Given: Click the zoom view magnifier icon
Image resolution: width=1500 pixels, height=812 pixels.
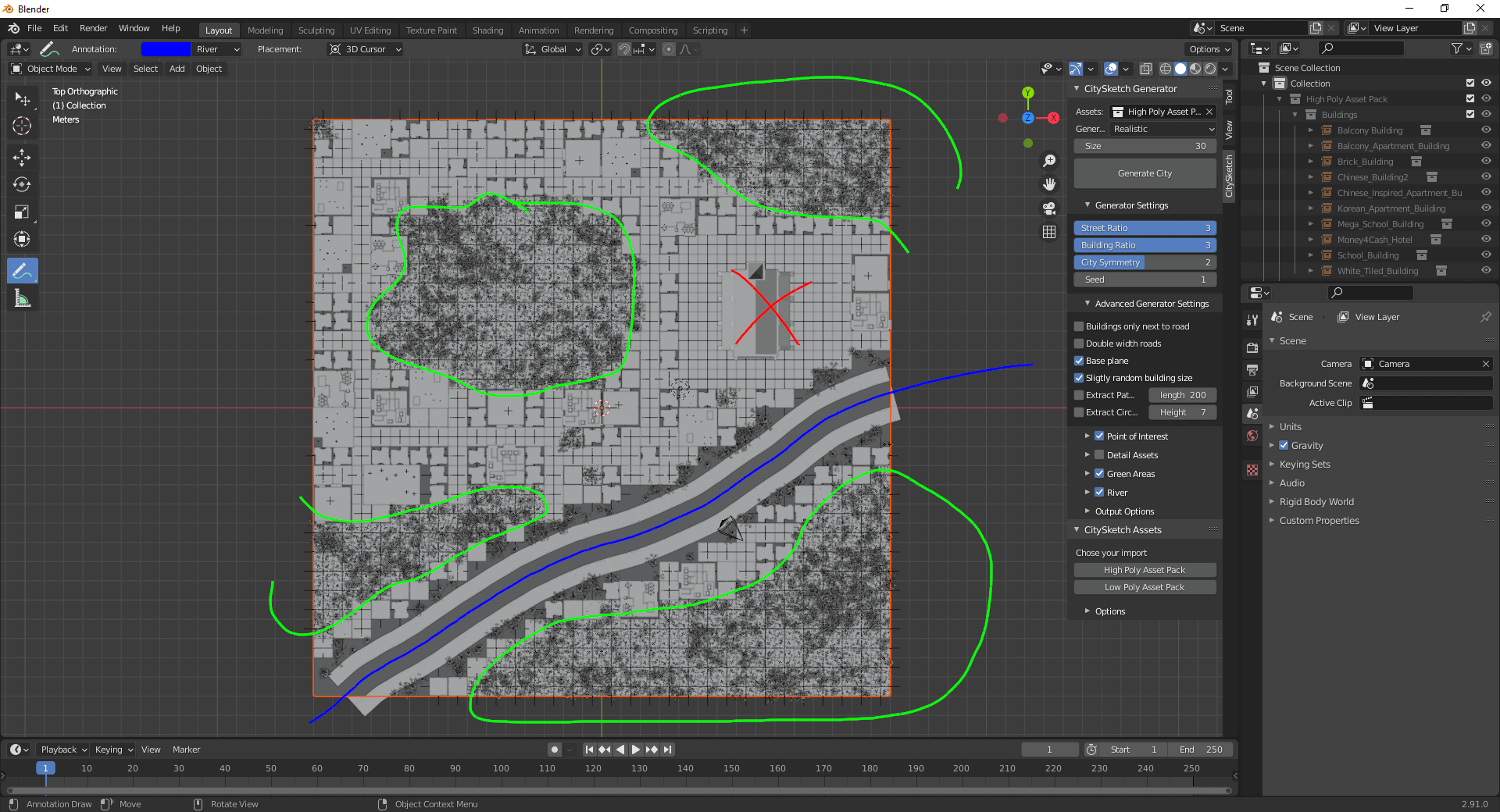Looking at the screenshot, I should pyautogui.click(x=1049, y=161).
